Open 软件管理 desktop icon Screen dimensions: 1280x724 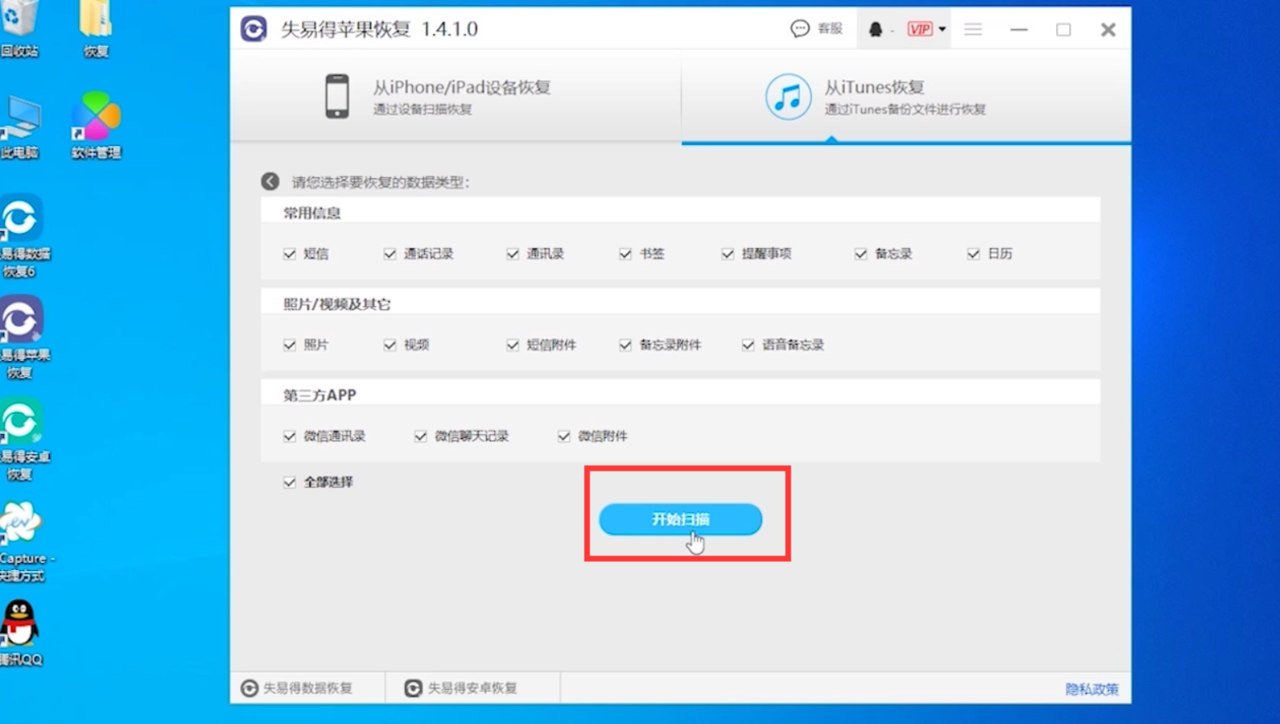[96, 126]
